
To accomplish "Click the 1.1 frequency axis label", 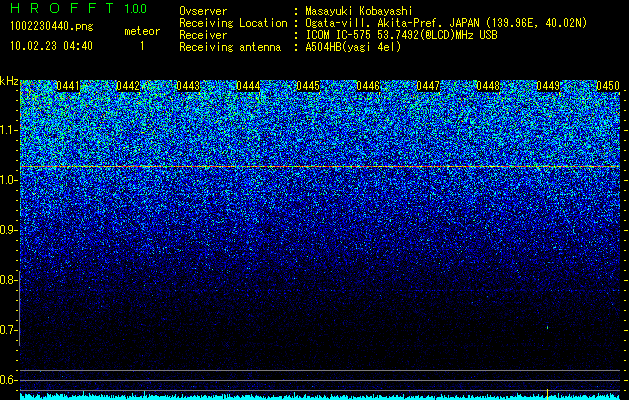I will point(7,130).
